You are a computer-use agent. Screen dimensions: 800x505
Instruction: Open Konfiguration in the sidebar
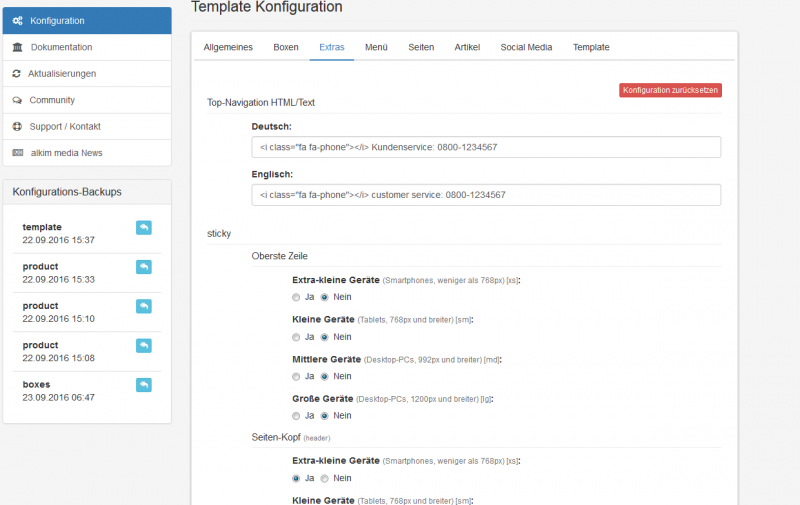coord(87,21)
